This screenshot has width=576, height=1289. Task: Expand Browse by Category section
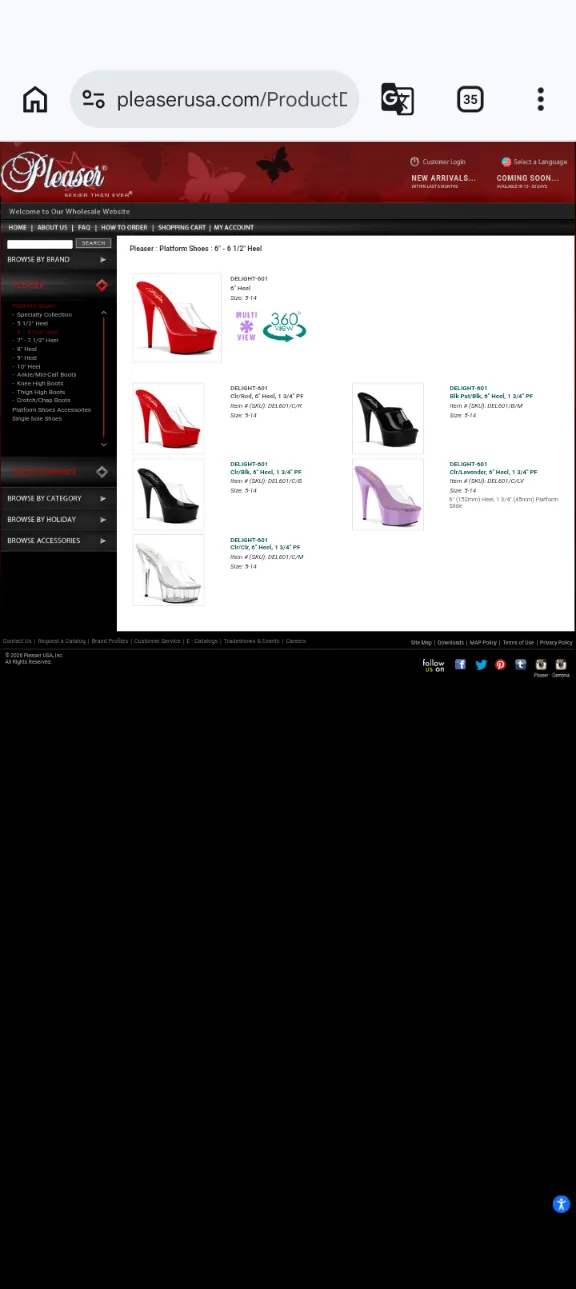58,498
